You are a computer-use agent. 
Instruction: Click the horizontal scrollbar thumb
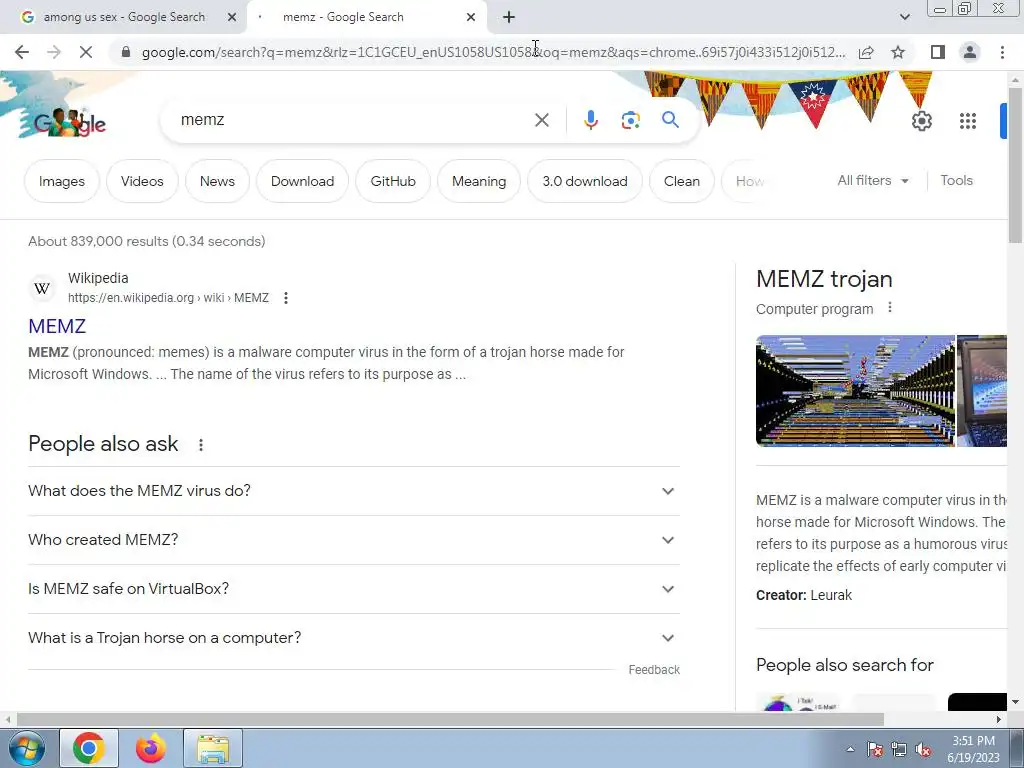[450, 719]
